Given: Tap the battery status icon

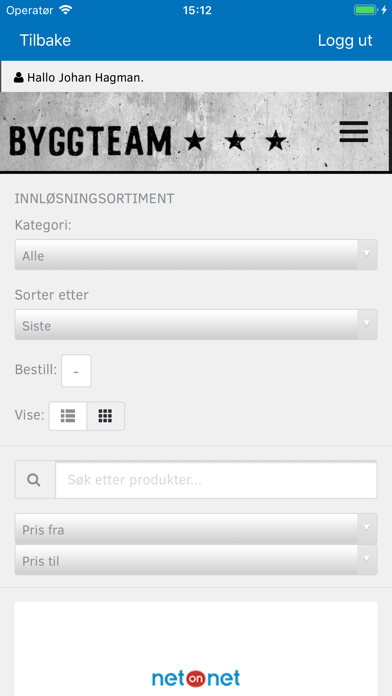Looking at the screenshot, I should (x=365, y=10).
